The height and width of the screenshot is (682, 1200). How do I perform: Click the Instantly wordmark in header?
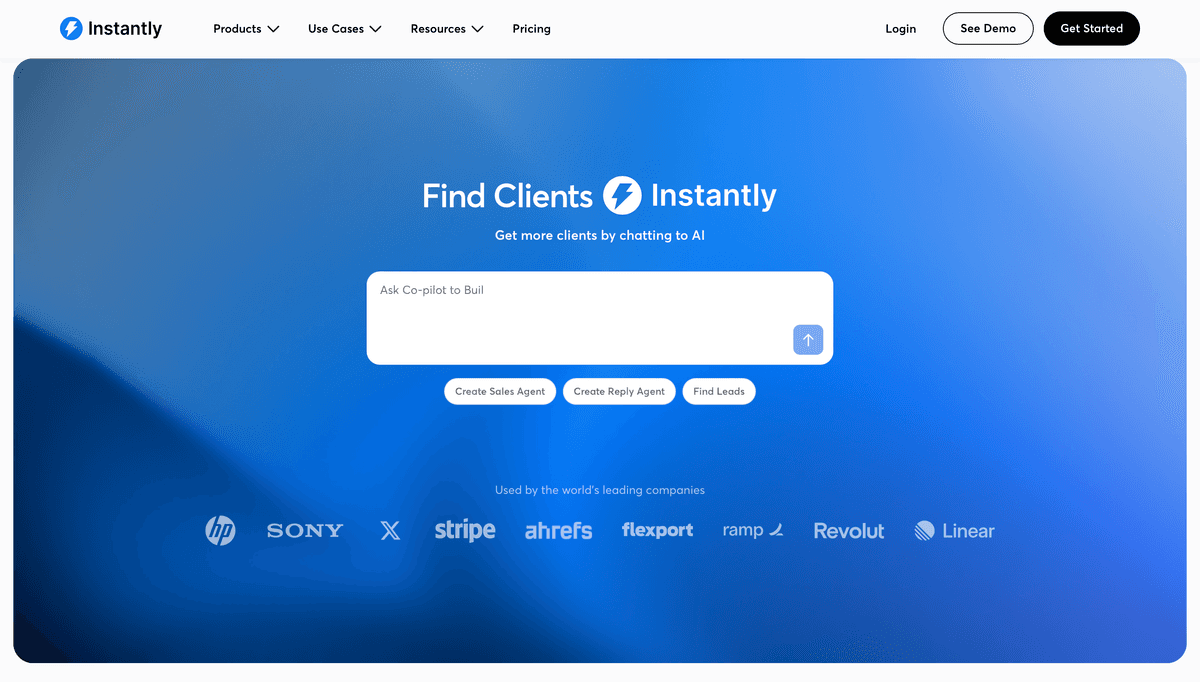click(x=125, y=29)
